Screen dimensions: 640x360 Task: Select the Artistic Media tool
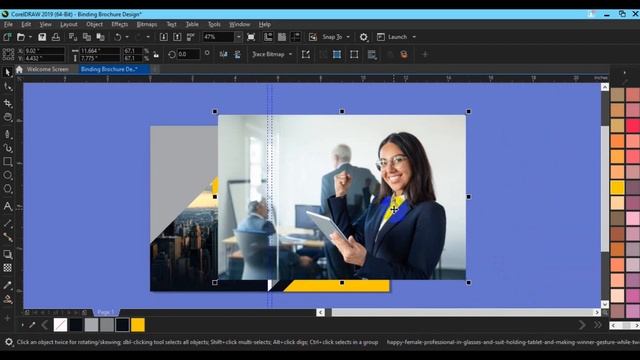(7, 148)
